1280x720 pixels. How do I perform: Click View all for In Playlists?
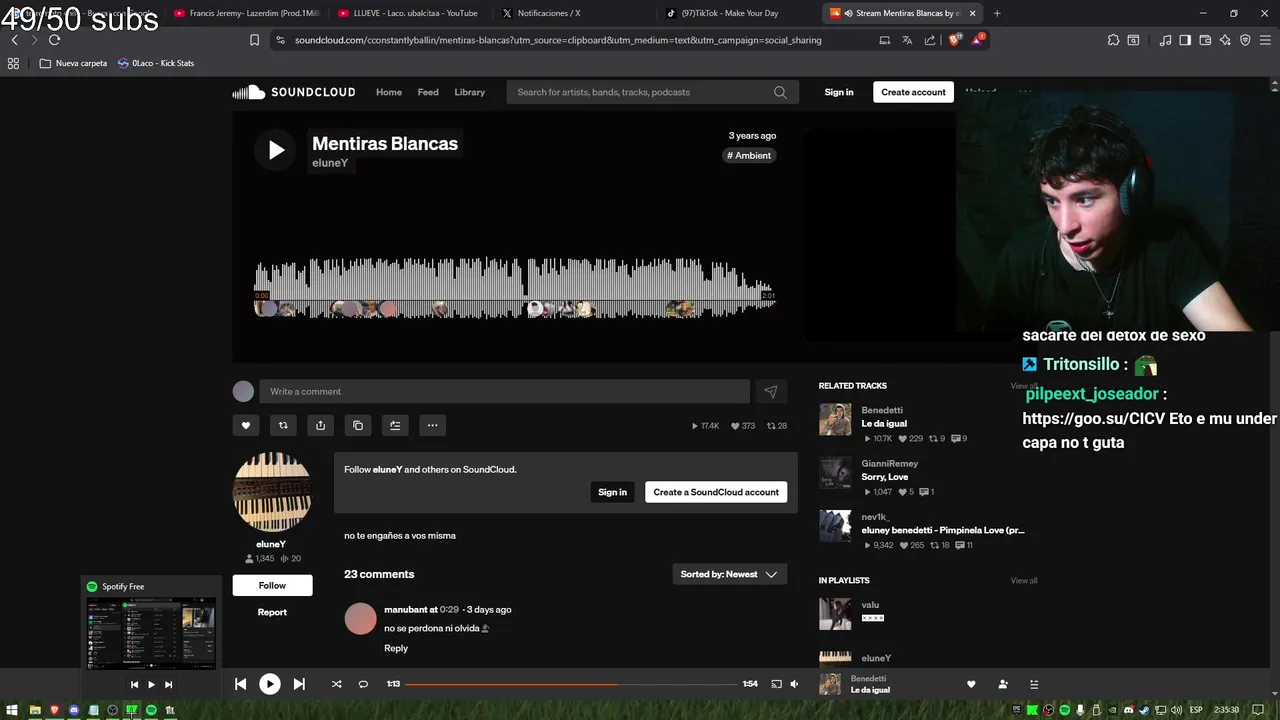[1024, 580]
